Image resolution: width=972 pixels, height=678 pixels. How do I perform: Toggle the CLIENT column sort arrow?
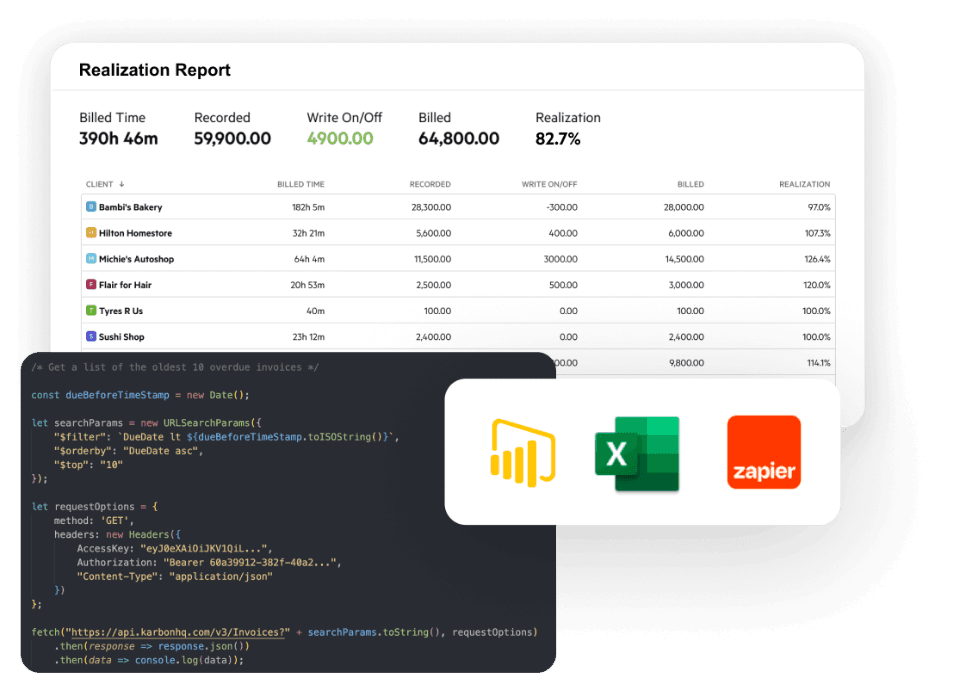tap(122, 184)
